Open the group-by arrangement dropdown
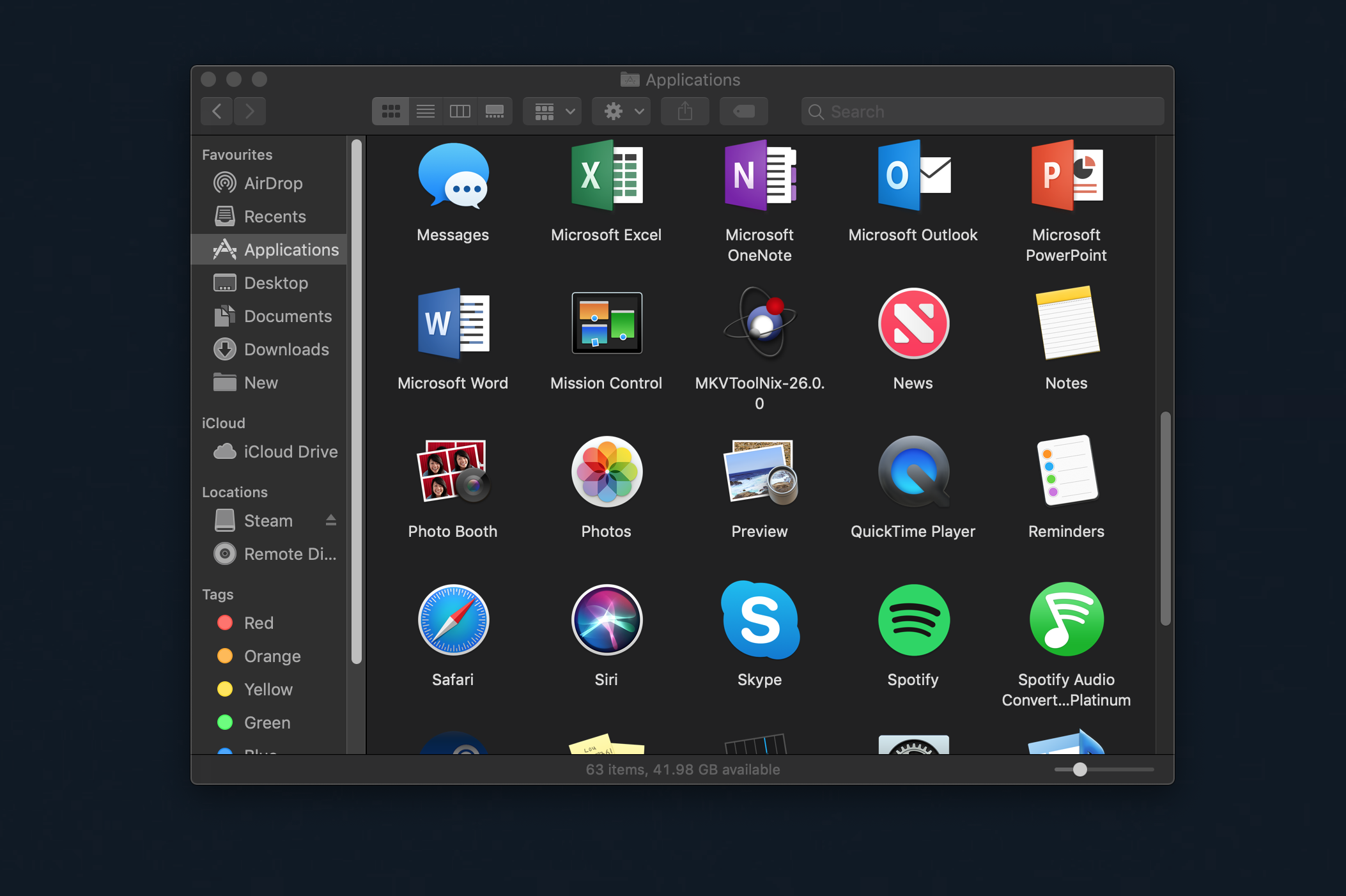The width and height of the screenshot is (1346, 896). point(552,112)
